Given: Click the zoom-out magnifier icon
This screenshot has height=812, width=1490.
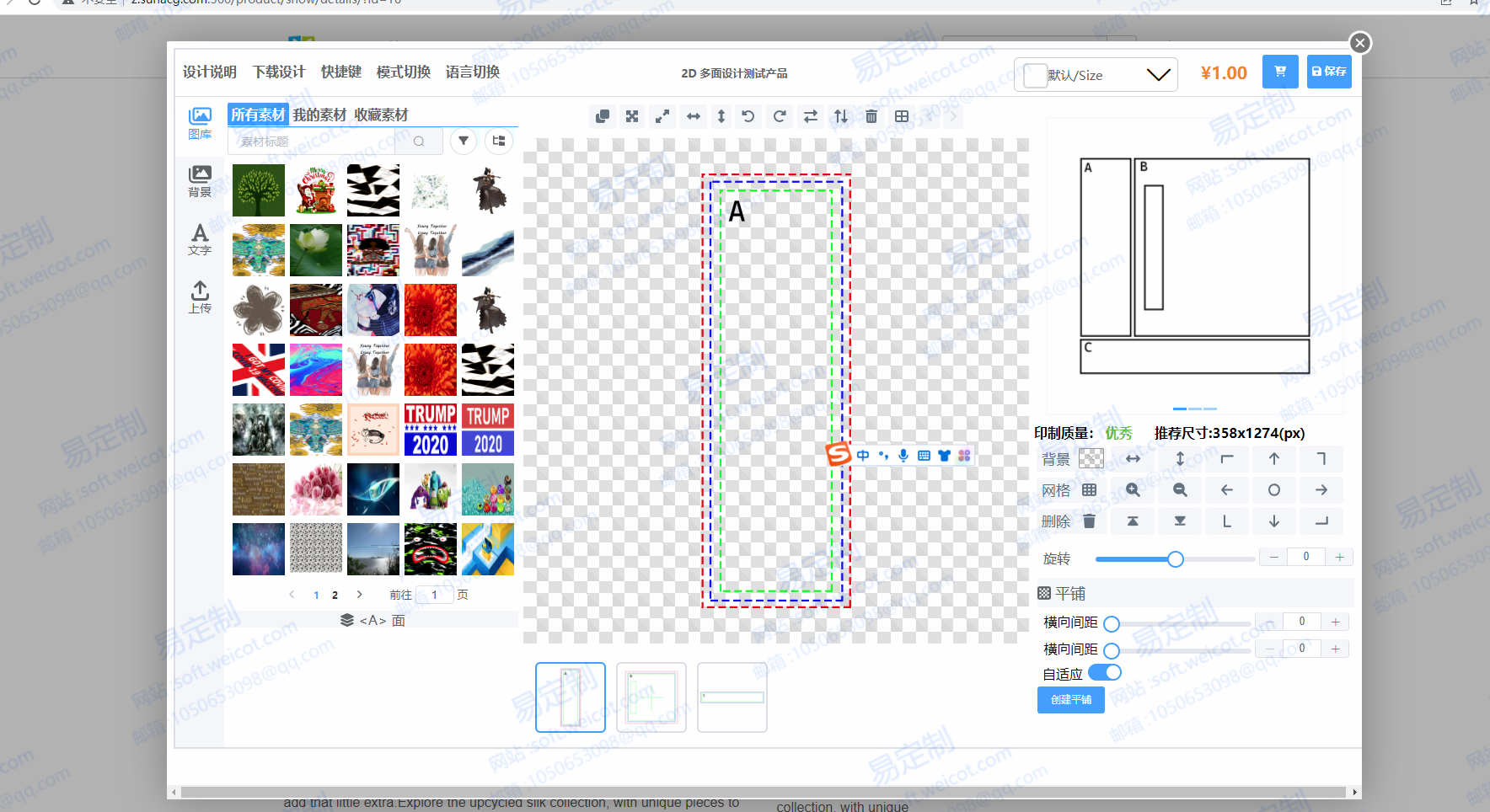Looking at the screenshot, I should click(1180, 490).
